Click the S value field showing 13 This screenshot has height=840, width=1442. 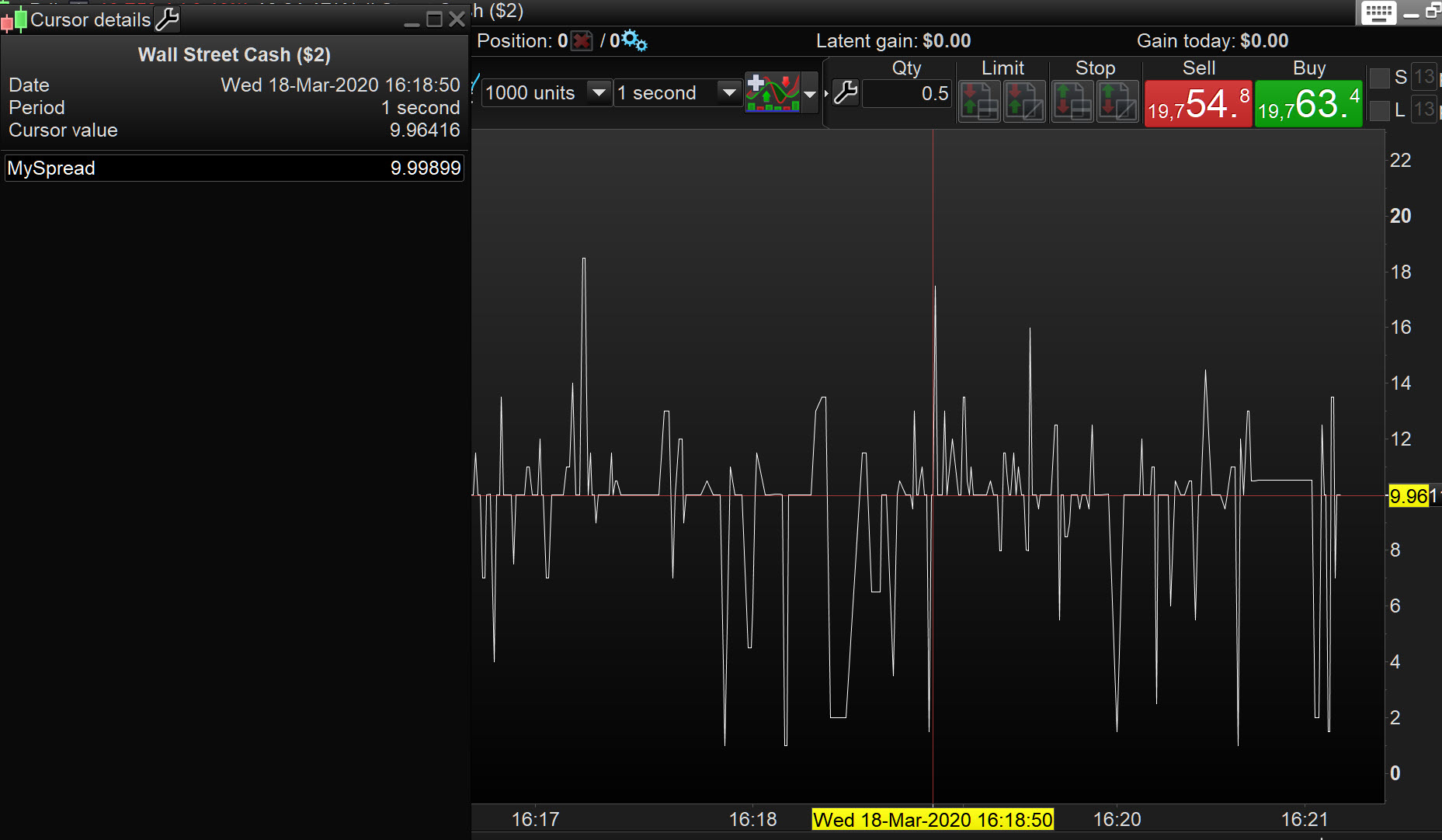[x=1424, y=77]
